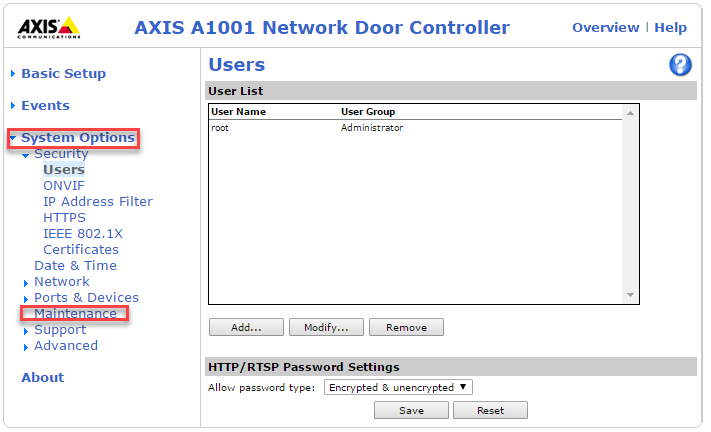
Task: Collapse the Security submenu arrow
Action: [26, 155]
